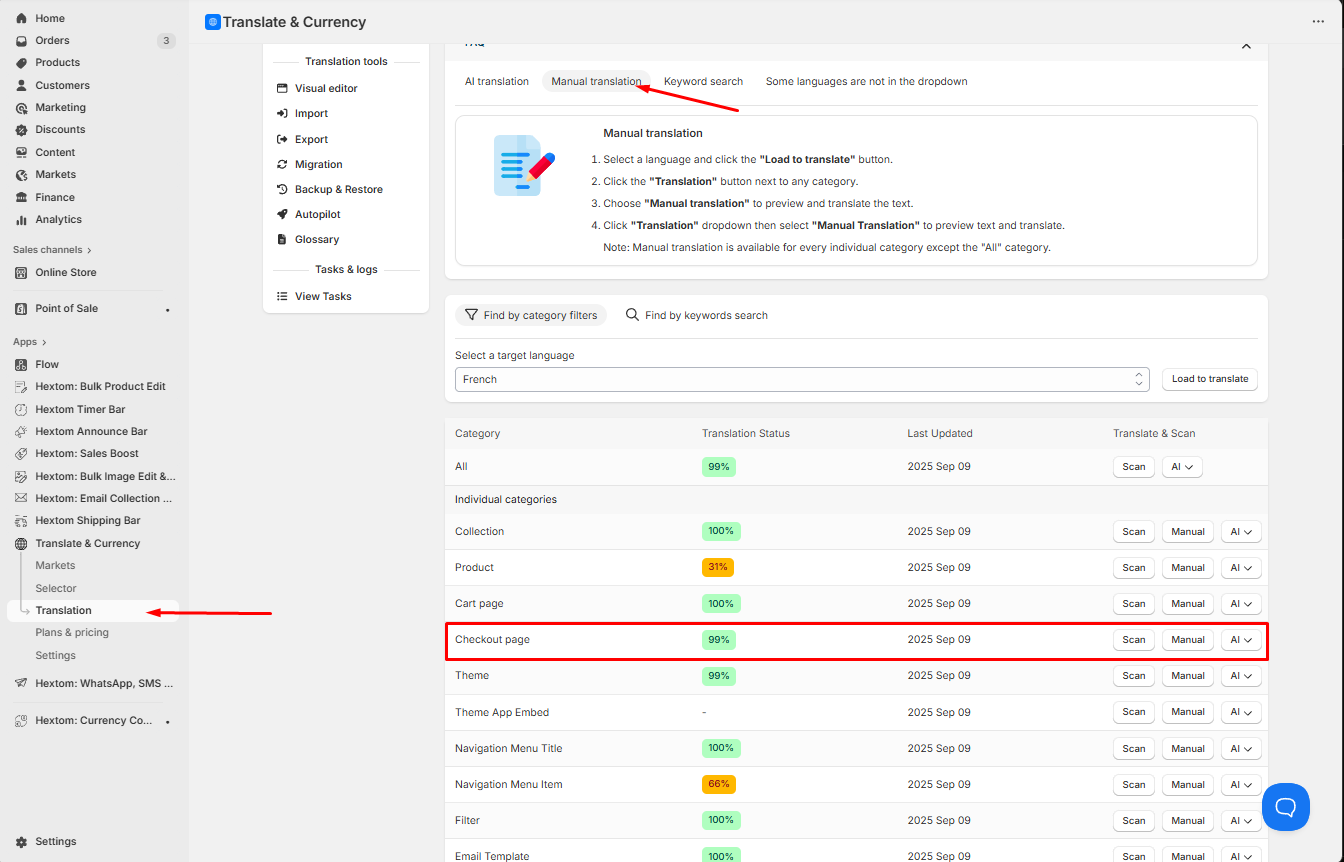Viewport: 1344px width, 862px height.
Task: Click Manual for Theme App Embed row
Action: 1188,712
